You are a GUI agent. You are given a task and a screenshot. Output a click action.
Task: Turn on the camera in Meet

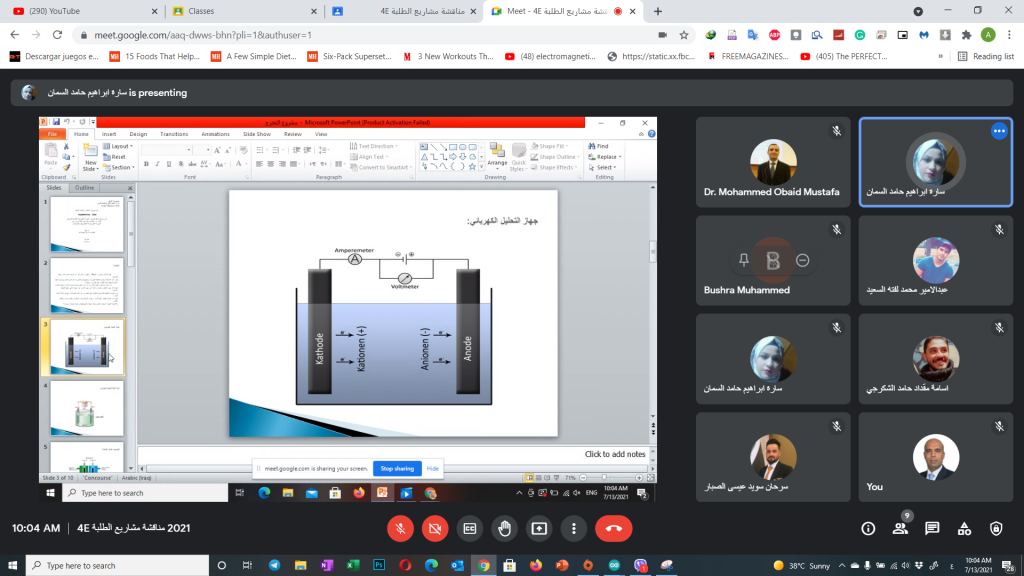coord(435,528)
